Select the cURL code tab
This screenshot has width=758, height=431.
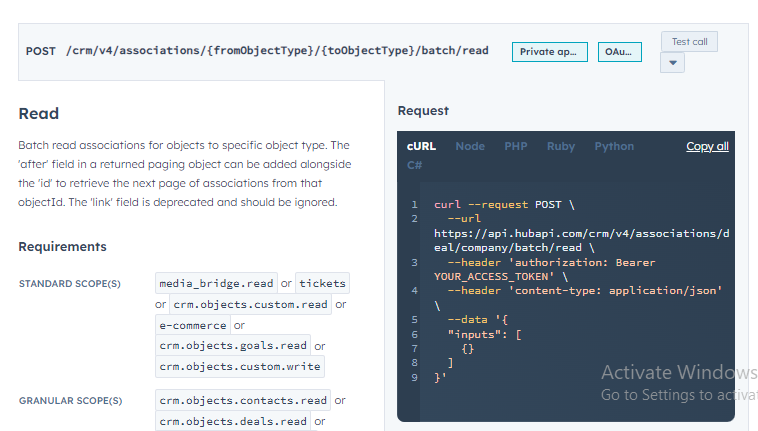pyautogui.click(x=421, y=146)
